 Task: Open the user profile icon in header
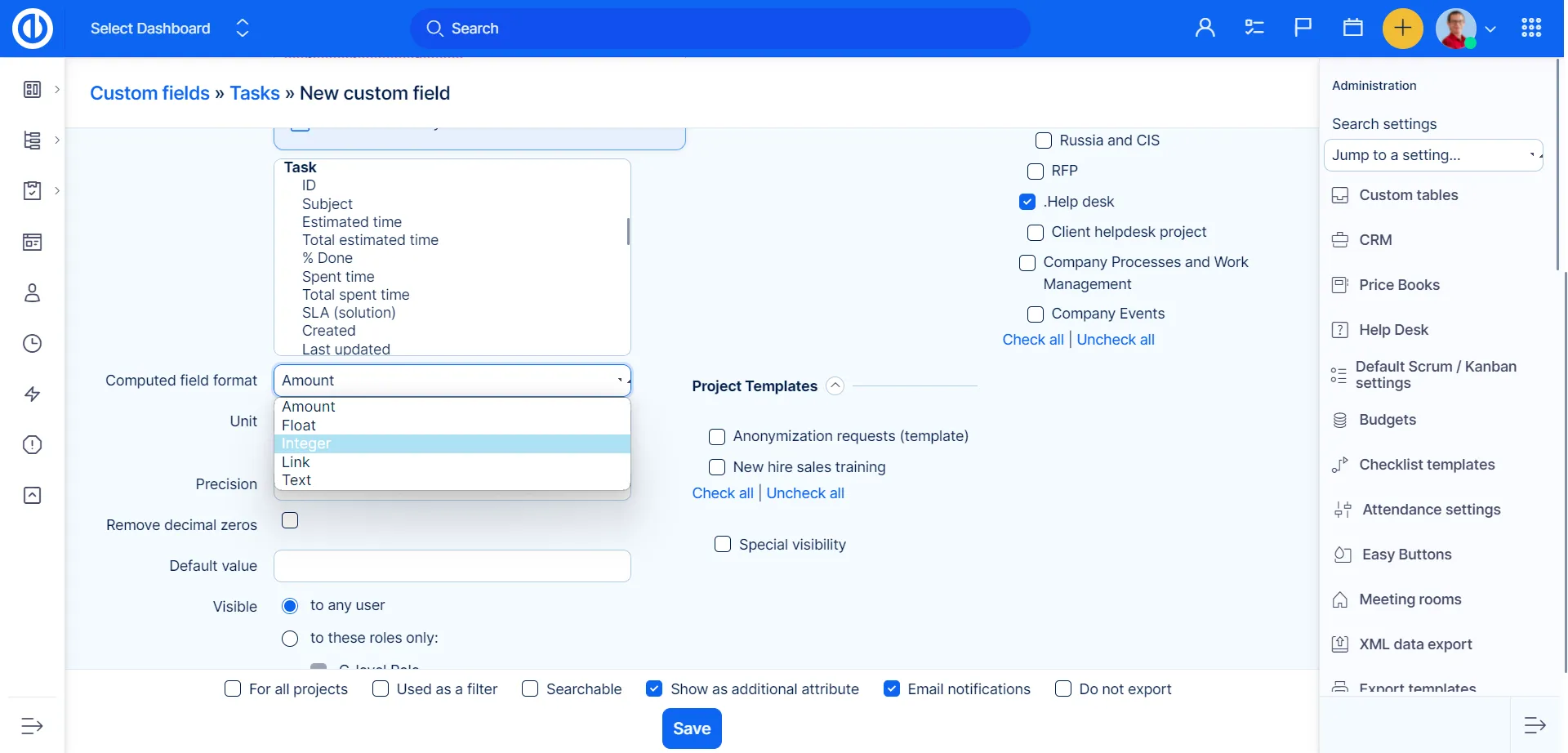point(1205,29)
